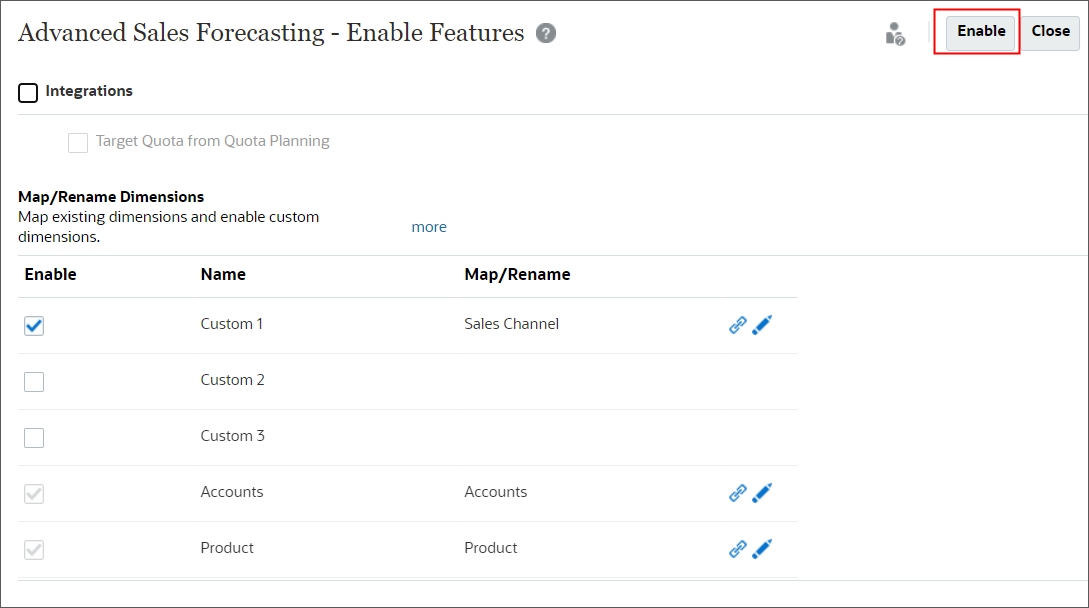
Task: Click the Rename pencil icon for Accounts
Action: pos(761,492)
